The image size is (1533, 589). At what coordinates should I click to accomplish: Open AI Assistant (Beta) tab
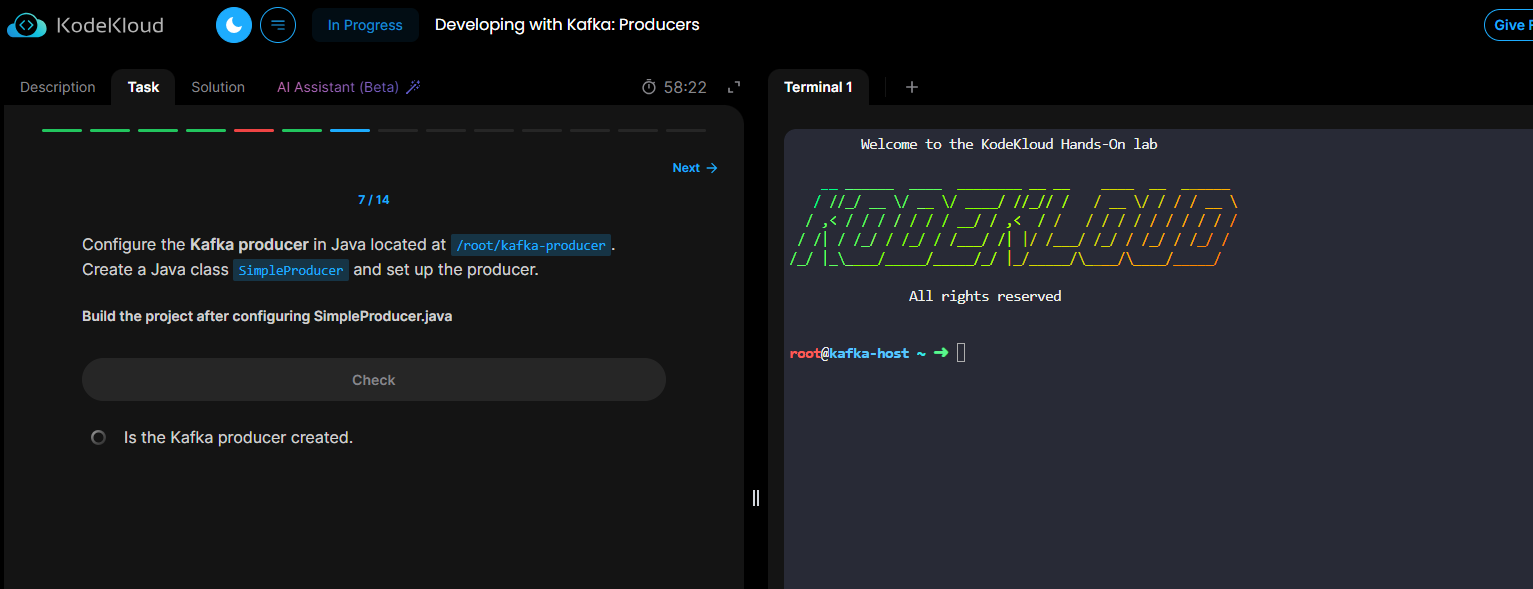point(337,87)
